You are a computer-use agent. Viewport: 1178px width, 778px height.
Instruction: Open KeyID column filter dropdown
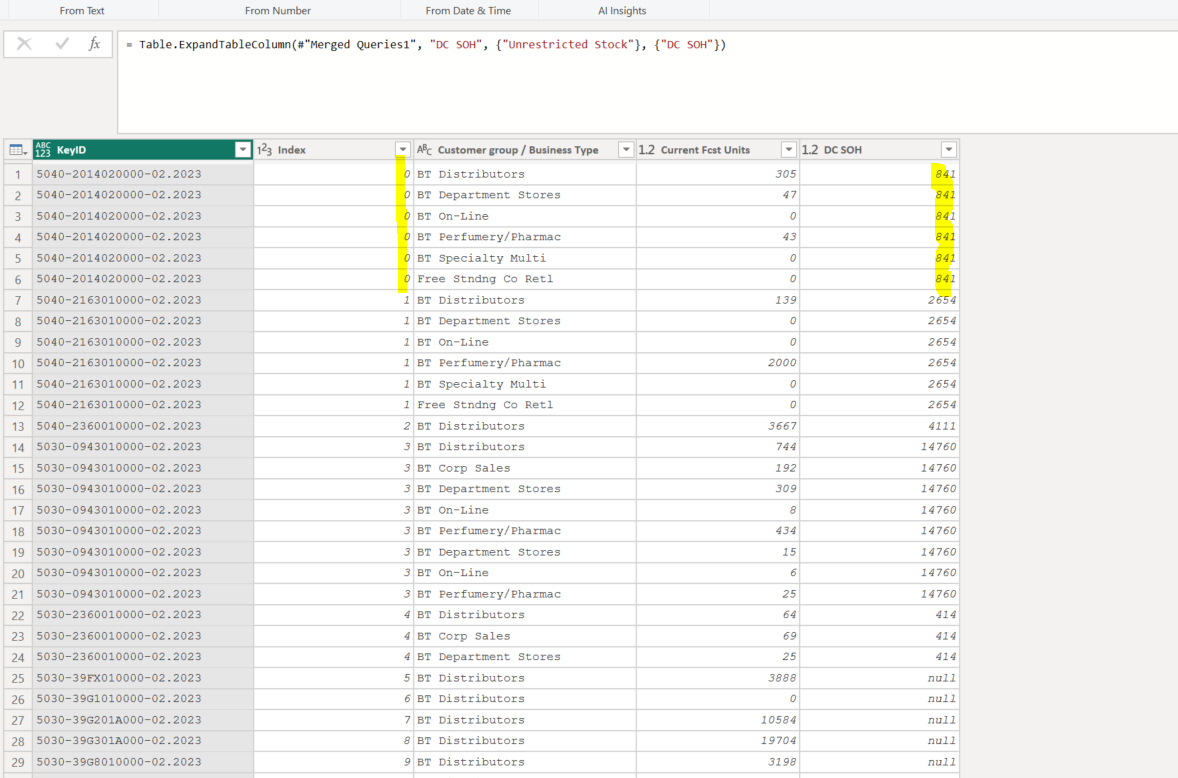[242, 150]
